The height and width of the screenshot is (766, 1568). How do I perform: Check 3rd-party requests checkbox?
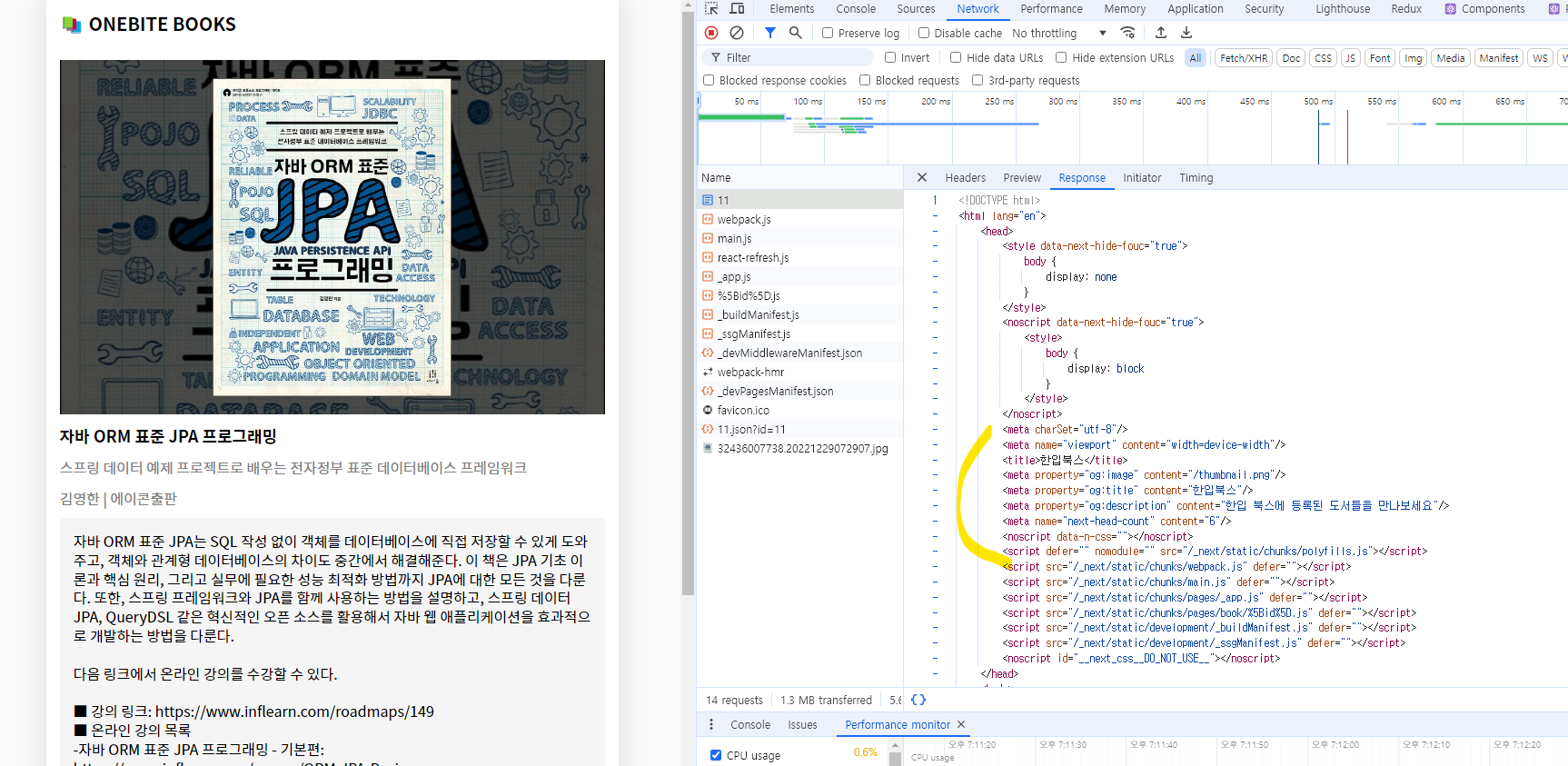[x=978, y=80]
